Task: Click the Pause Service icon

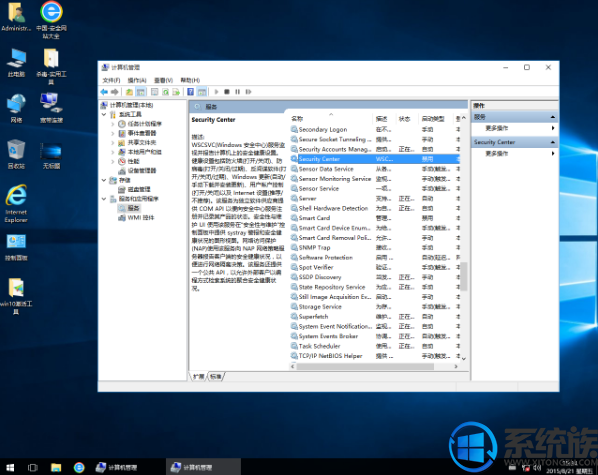Action: [x=238, y=92]
